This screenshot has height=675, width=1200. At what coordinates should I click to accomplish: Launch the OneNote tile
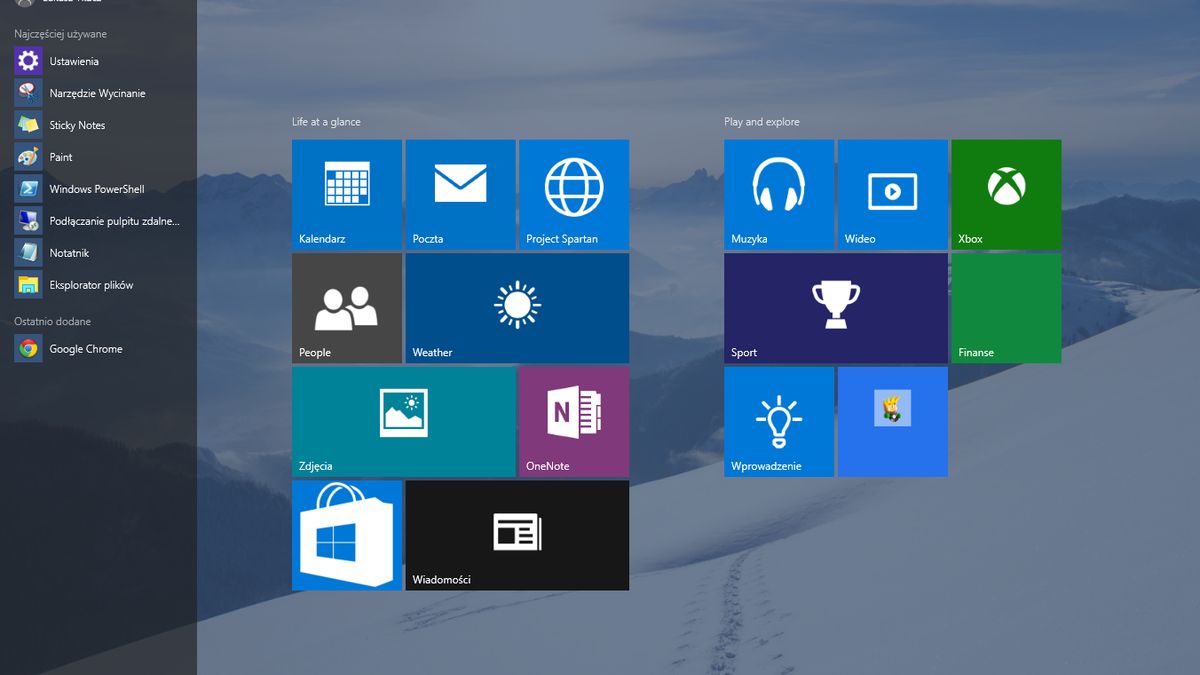[x=574, y=422]
